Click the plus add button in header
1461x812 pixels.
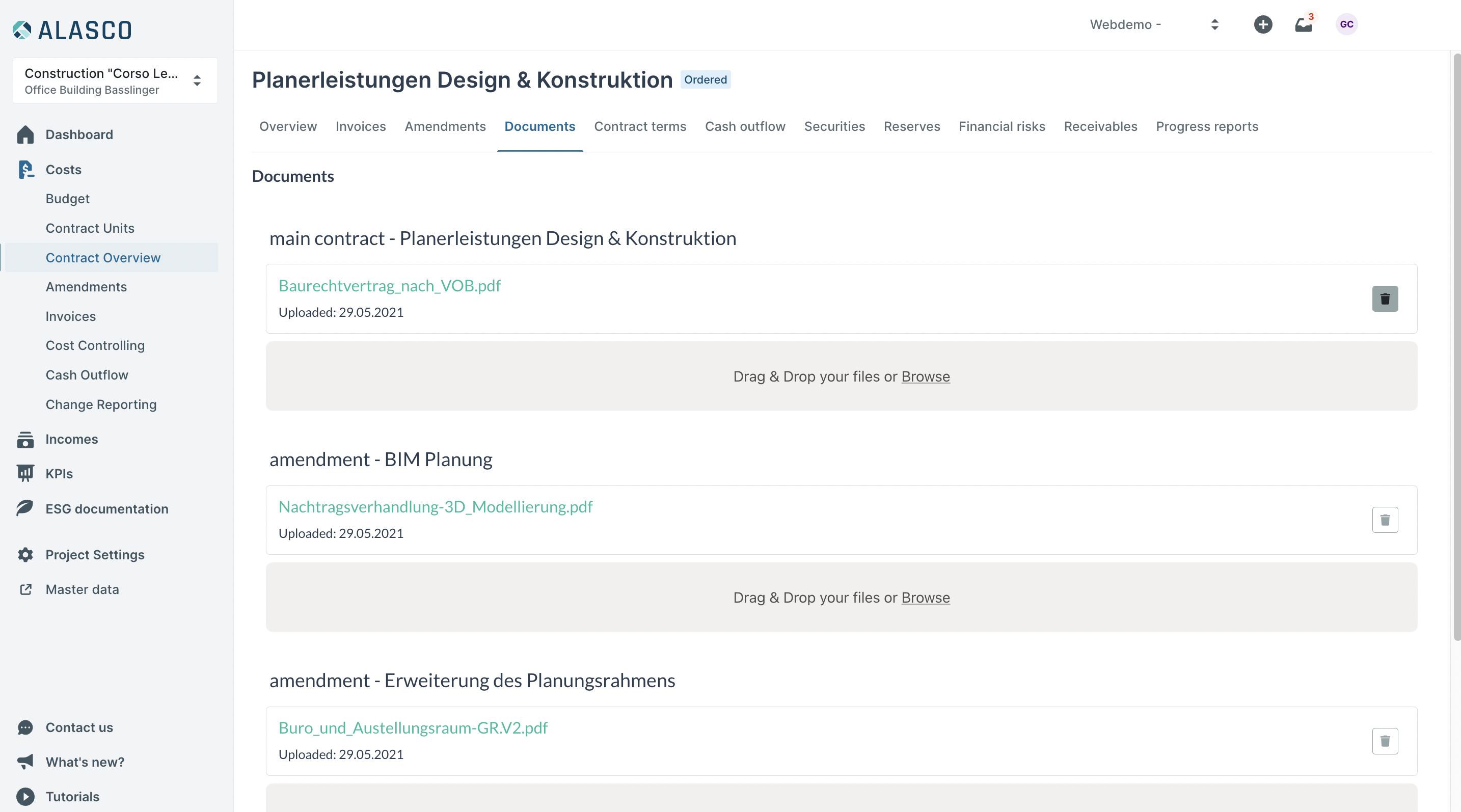pyautogui.click(x=1263, y=24)
